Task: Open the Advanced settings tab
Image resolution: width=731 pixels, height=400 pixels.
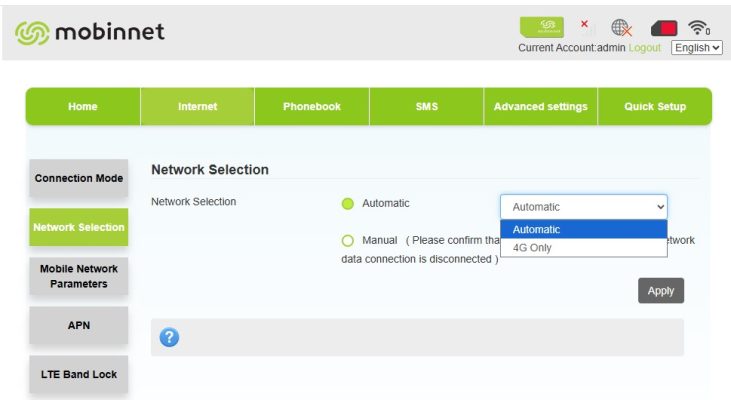Action: (x=540, y=107)
